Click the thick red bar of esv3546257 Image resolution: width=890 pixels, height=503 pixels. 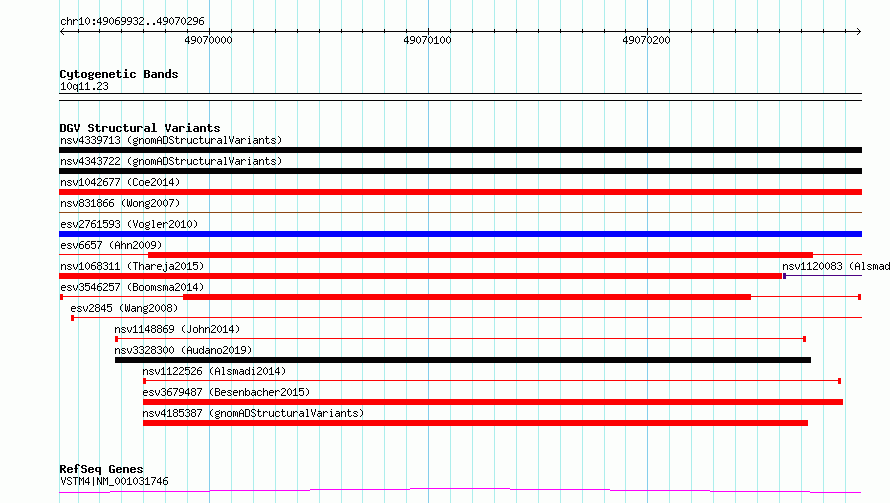pos(467,297)
